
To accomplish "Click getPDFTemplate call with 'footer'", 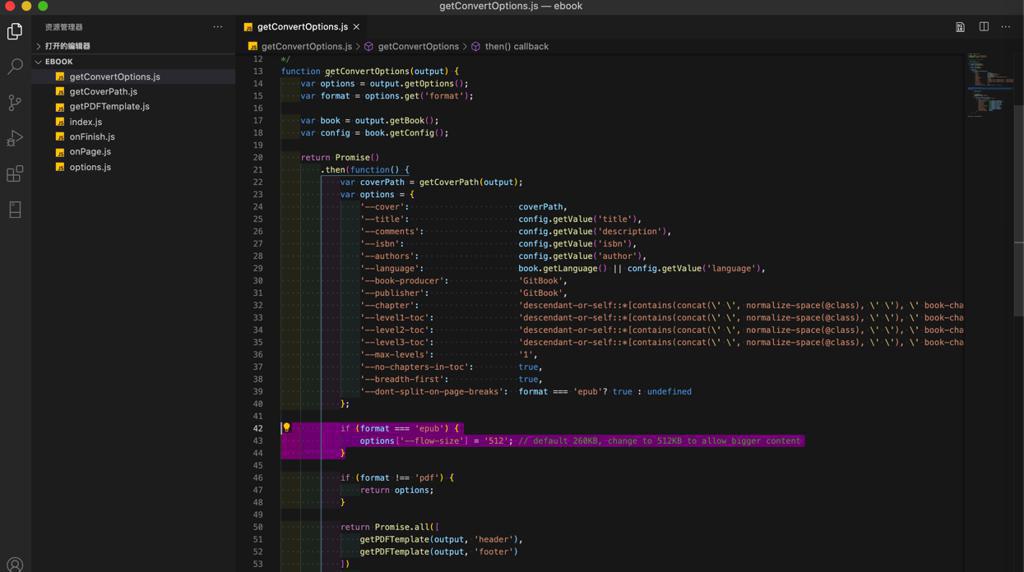I will [x=439, y=552].
